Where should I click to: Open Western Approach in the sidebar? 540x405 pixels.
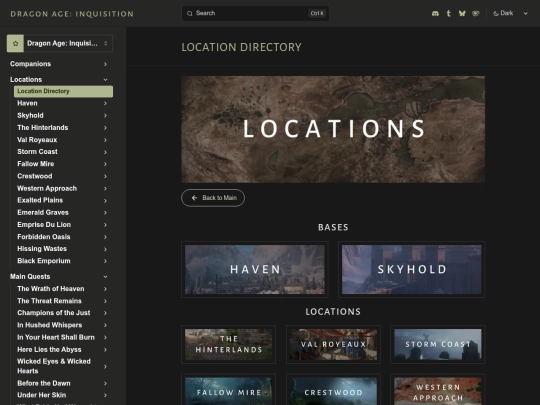[47, 188]
